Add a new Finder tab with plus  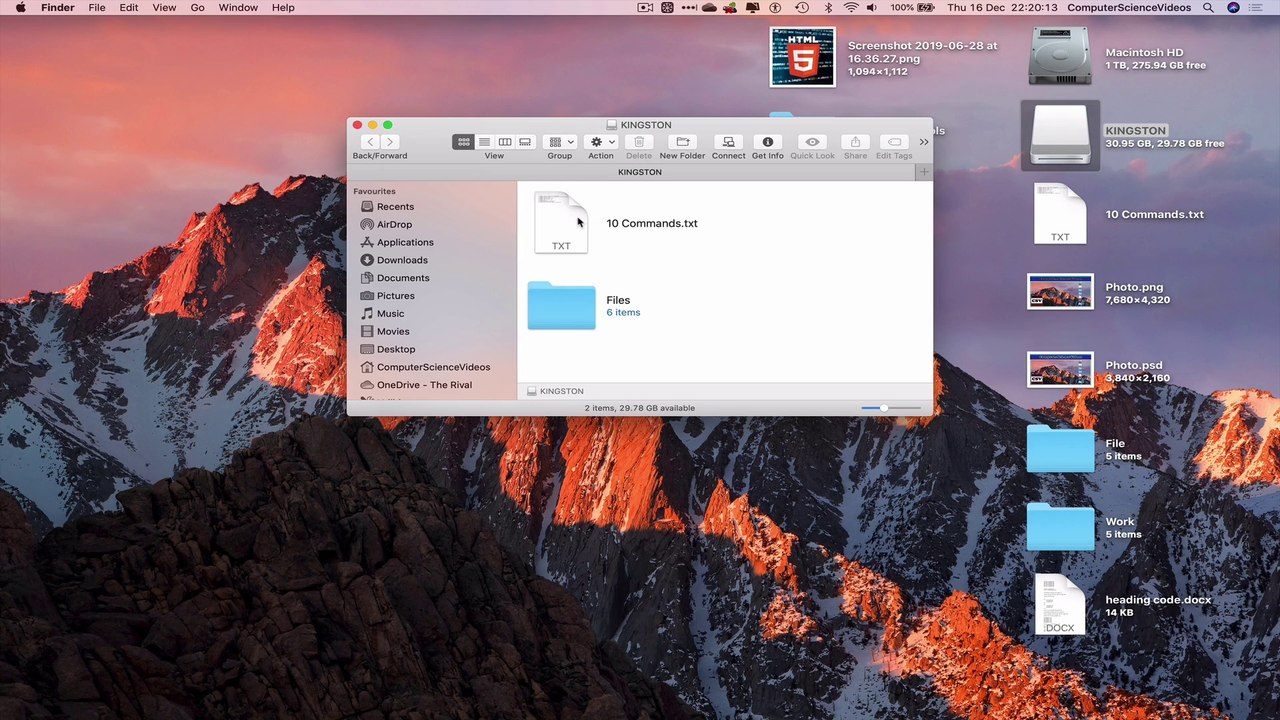(x=924, y=172)
